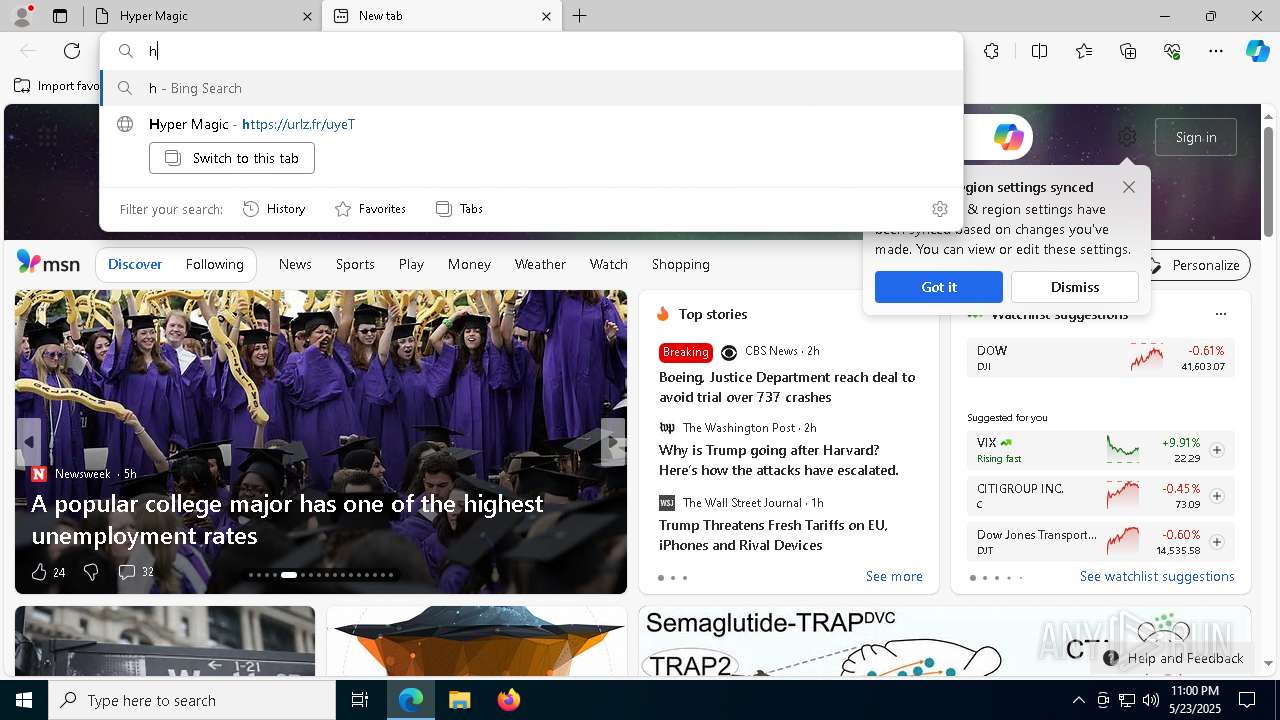Open the Watch menu item
The image size is (1280, 720).
(609, 264)
